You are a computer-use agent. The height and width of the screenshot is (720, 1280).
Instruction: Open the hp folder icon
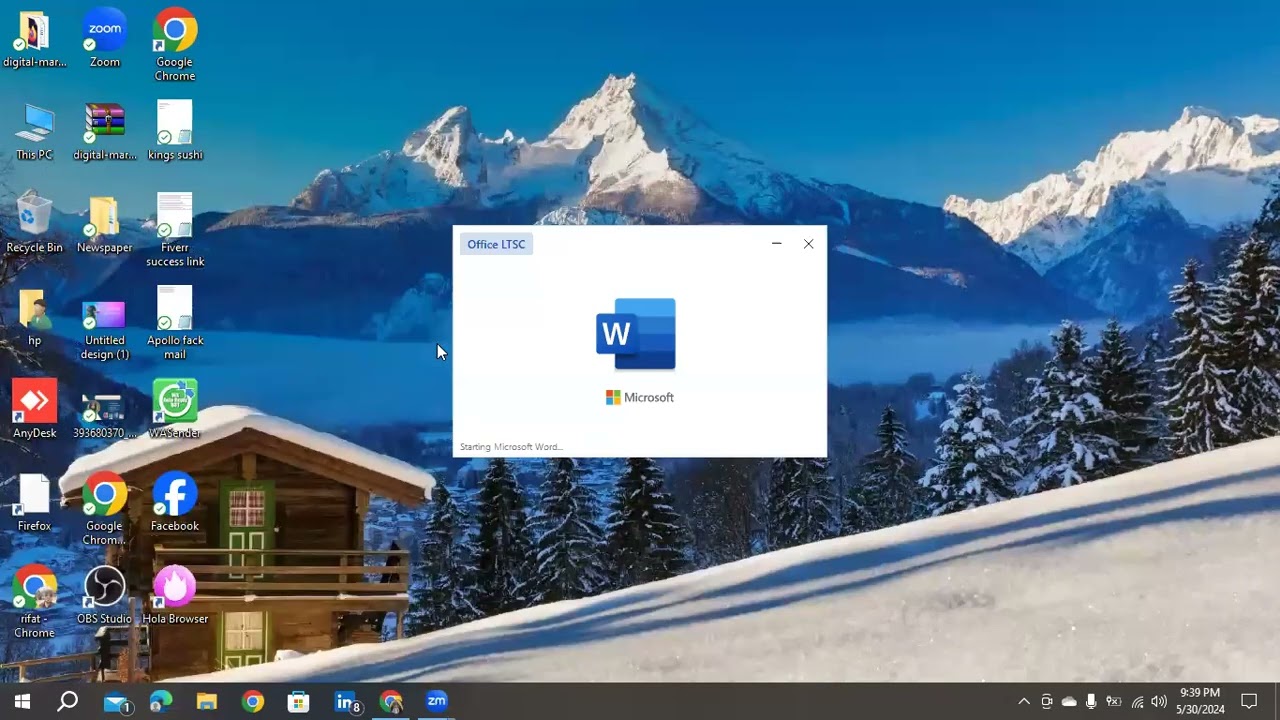pos(34,317)
